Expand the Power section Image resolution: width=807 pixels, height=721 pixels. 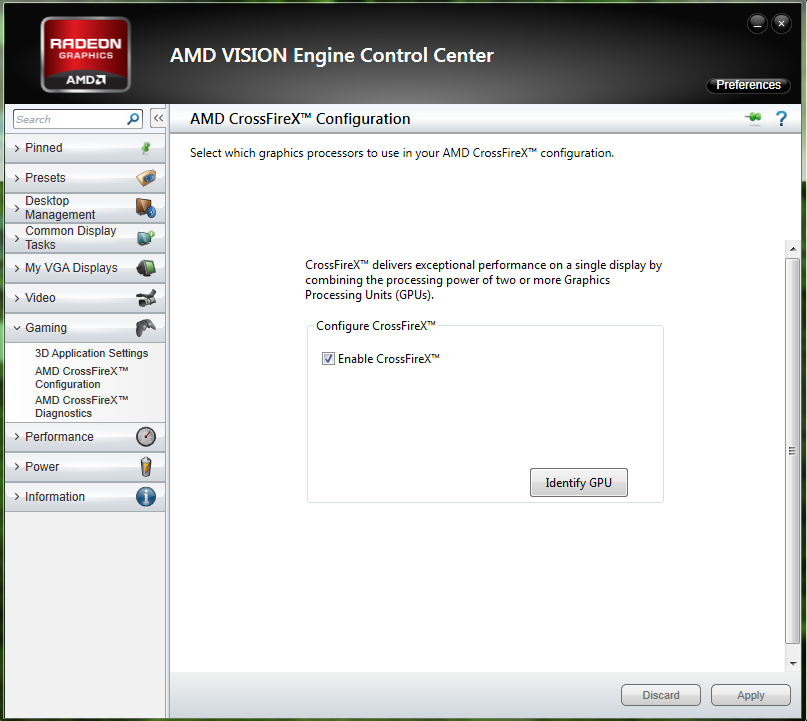(x=85, y=467)
